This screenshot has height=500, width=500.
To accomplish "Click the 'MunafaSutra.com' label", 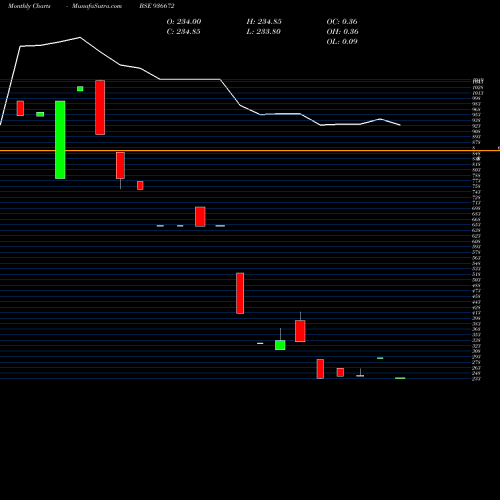I will 97,6.
